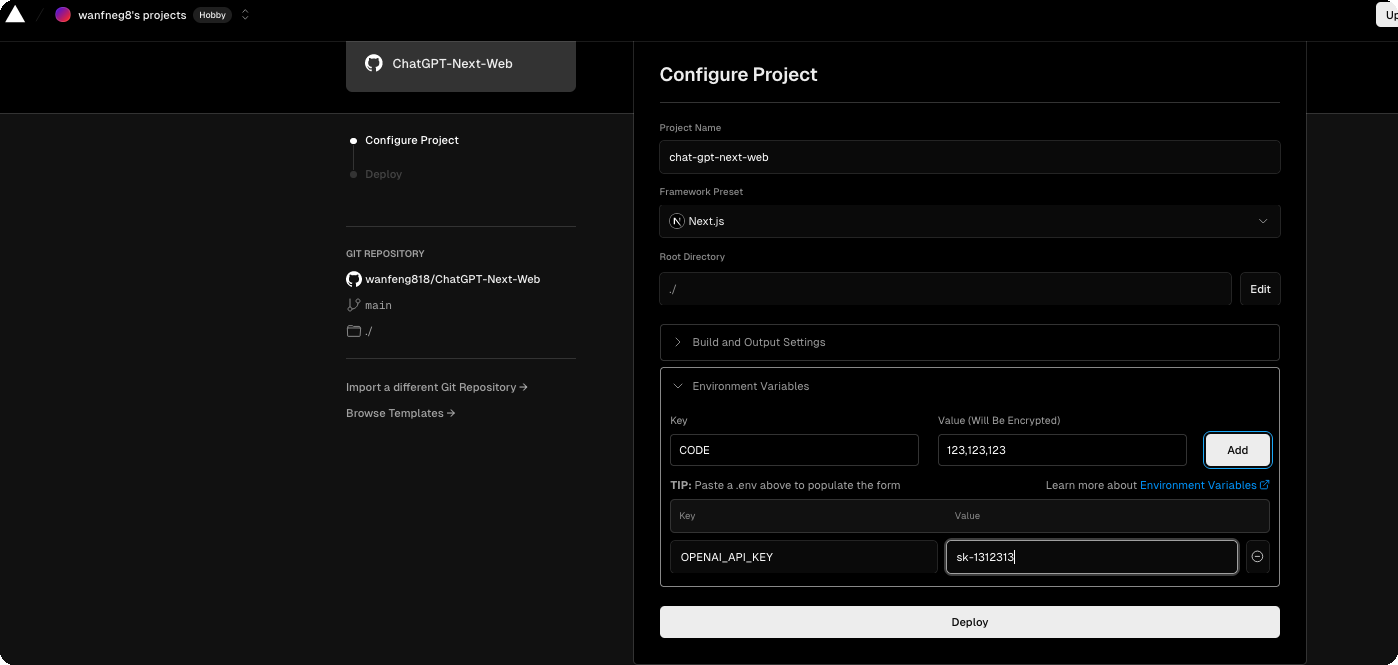The width and height of the screenshot is (1398, 665).
Task: Click the Next.js framework logo icon
Action: pyautogui.click(x=677, y=221)
